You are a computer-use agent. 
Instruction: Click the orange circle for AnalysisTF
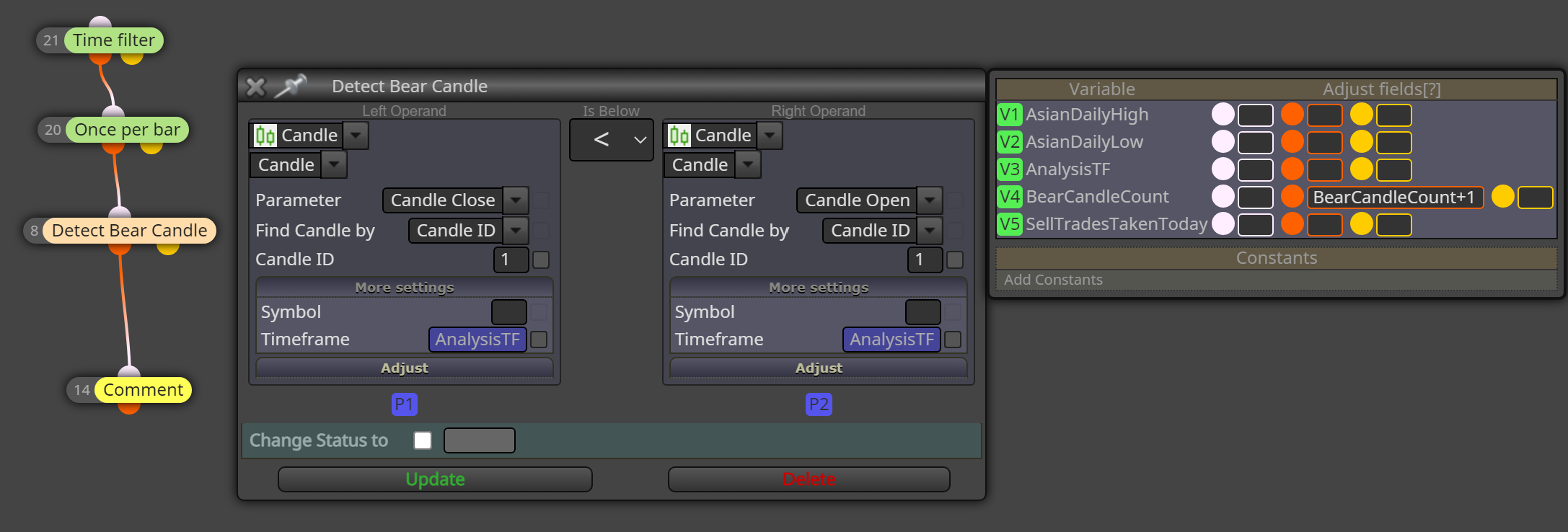point(1292,169)
